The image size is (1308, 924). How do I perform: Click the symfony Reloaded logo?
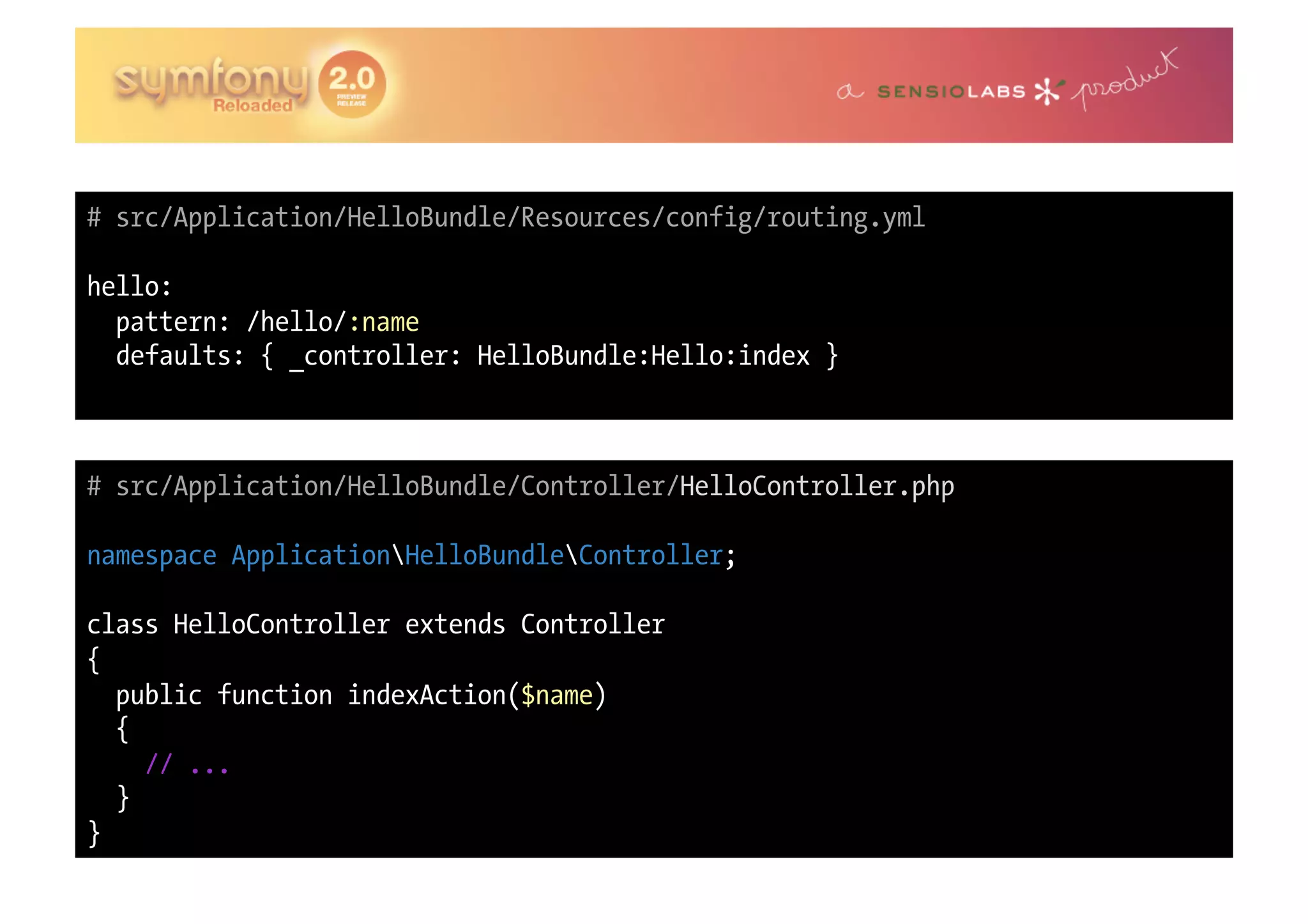(x=211, y=84)
